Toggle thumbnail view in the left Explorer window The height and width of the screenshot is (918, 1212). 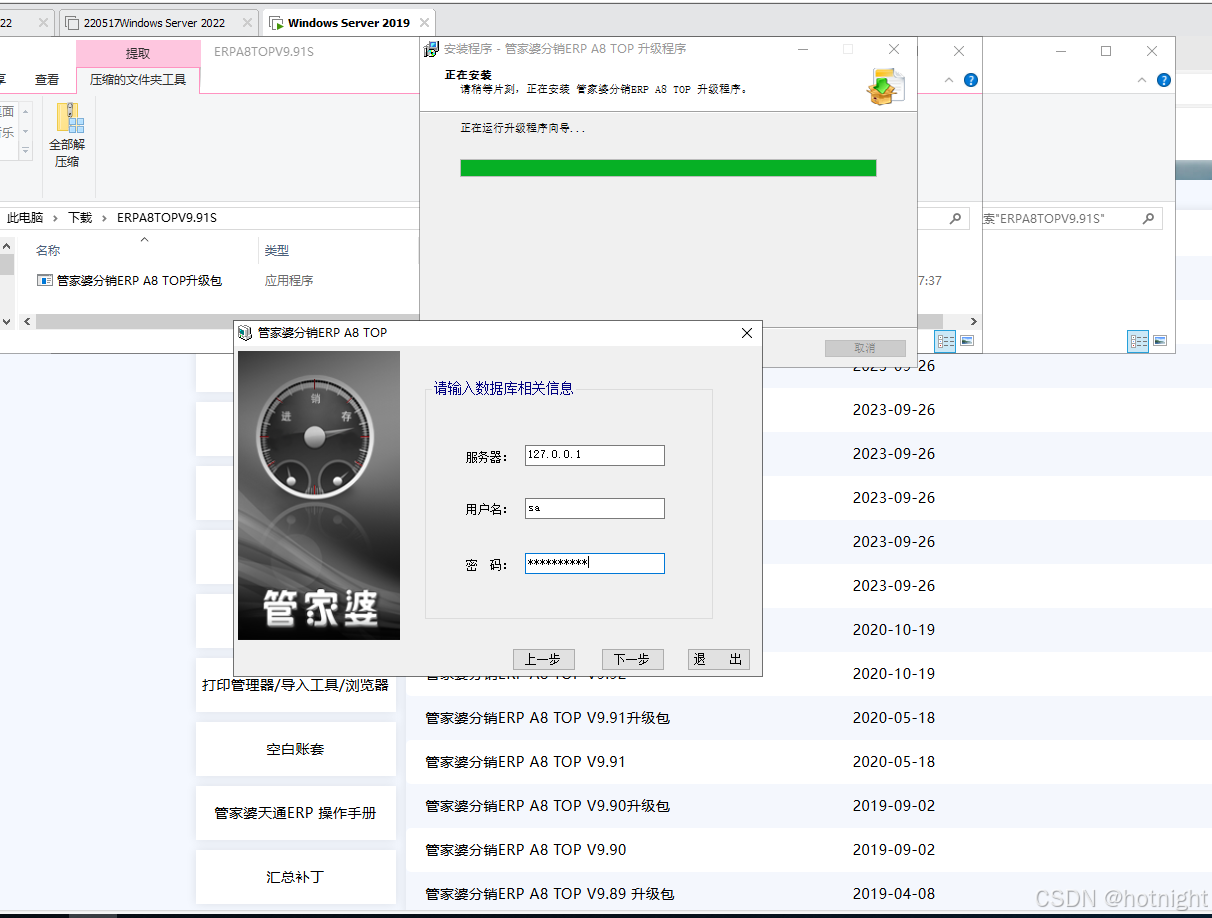pos(967,341)
